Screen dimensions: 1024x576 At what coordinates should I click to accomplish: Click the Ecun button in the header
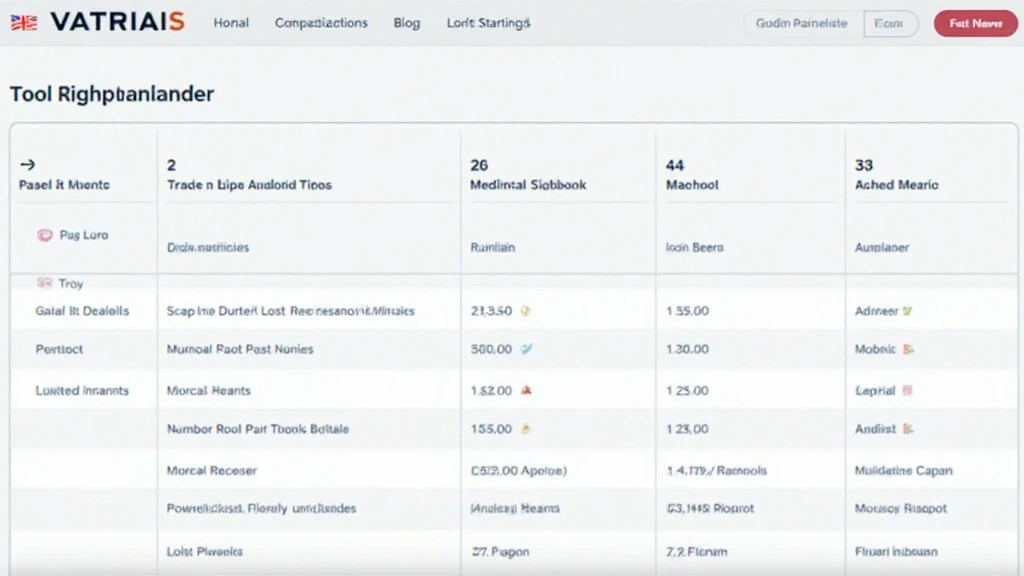pos(890,23)
